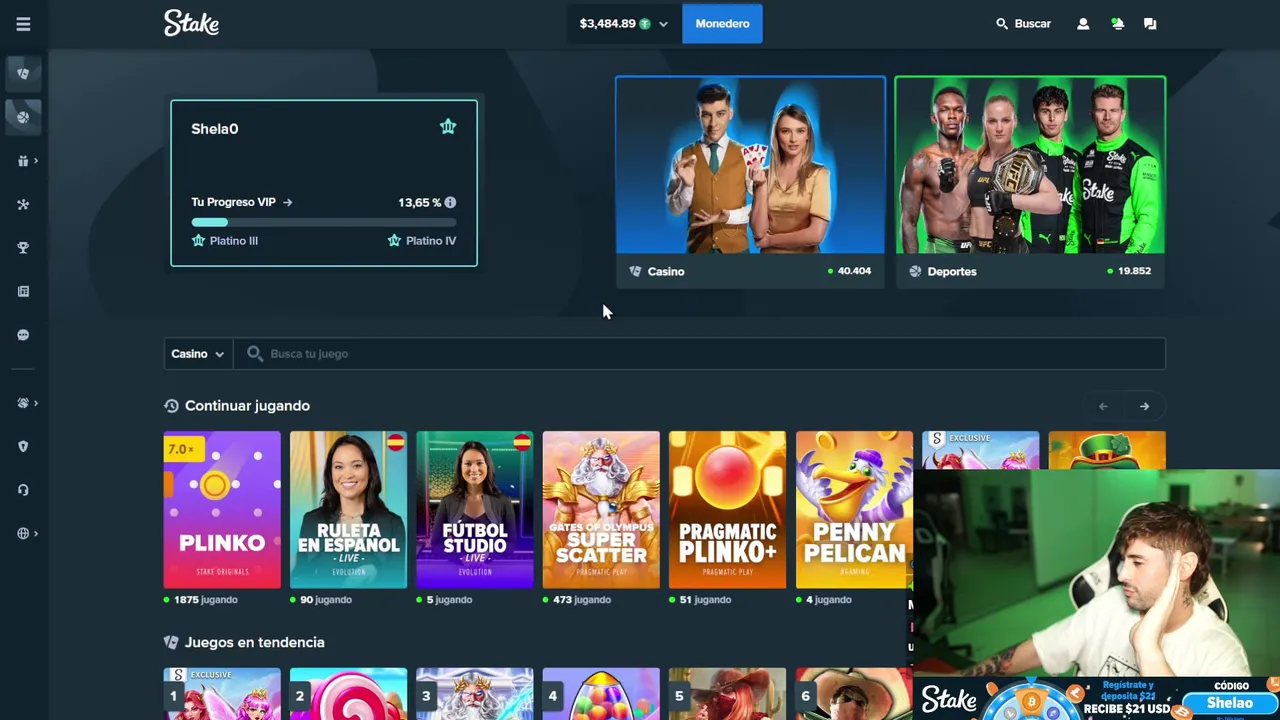Open the handshake sponsorships icon

point(23,403)
